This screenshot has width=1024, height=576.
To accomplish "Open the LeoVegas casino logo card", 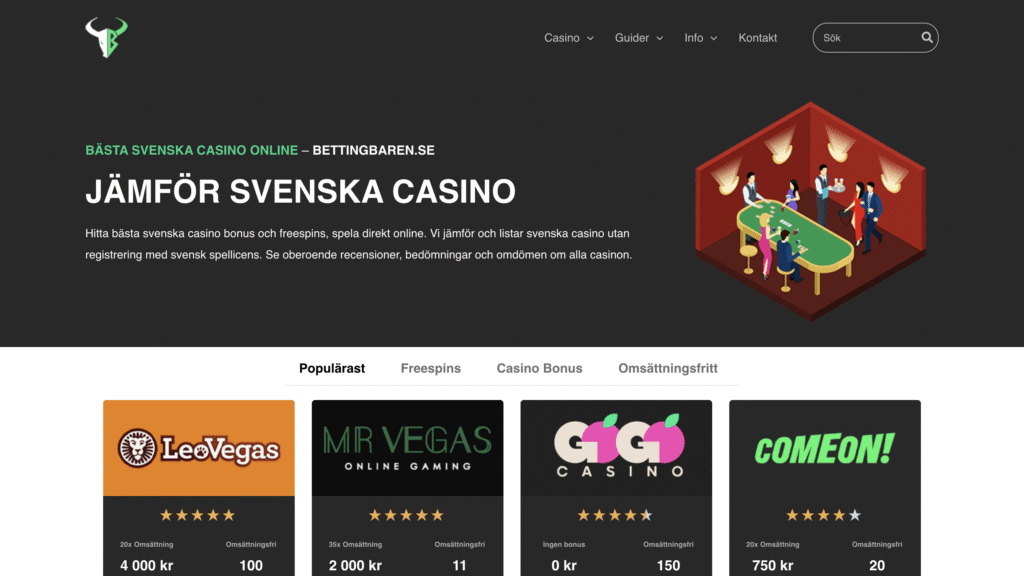I will pyautogui.click(x=199, y=448).
